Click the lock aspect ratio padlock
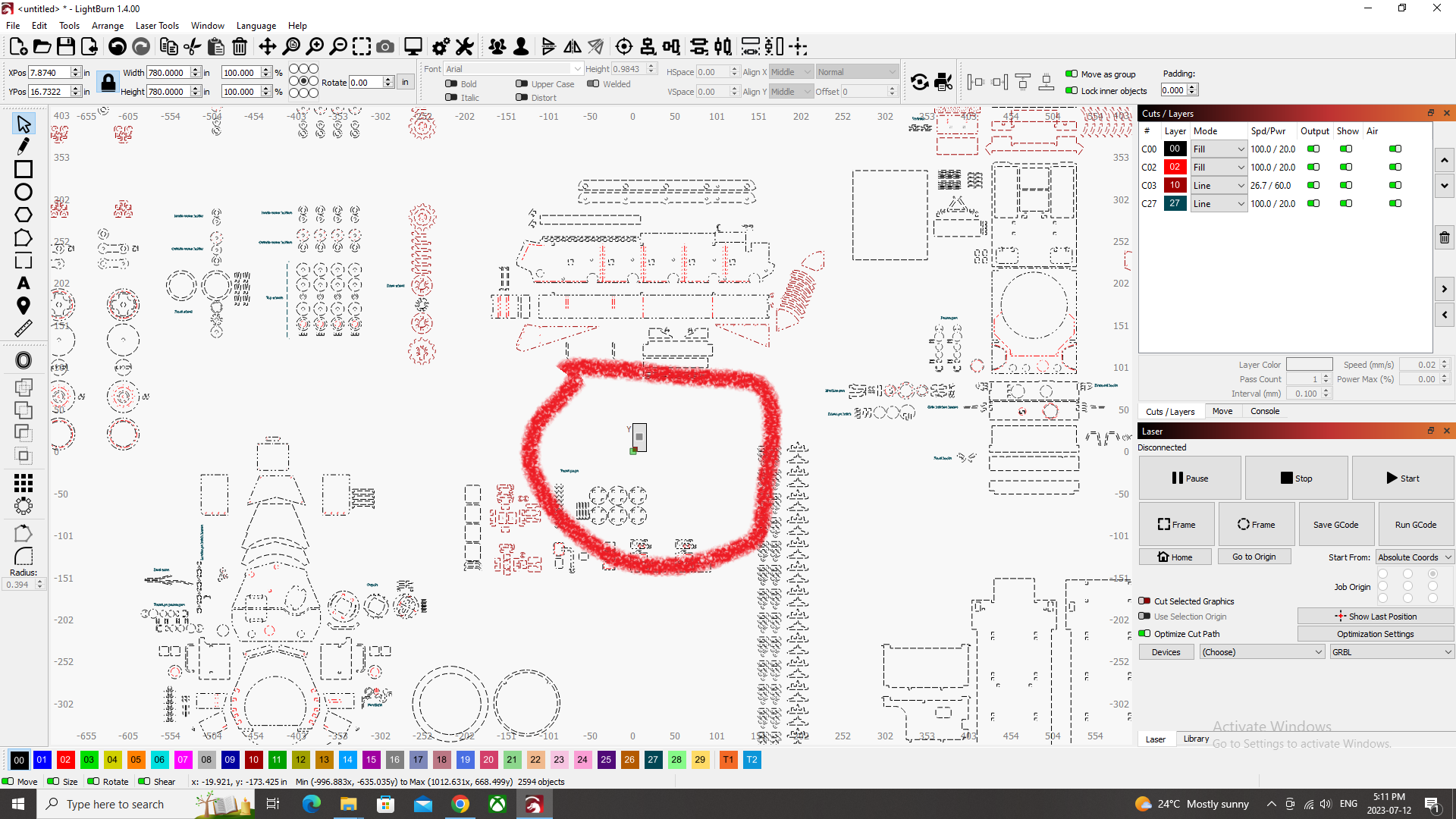The width and height of the screenshot is (1456, 819). tap(108, 83)
